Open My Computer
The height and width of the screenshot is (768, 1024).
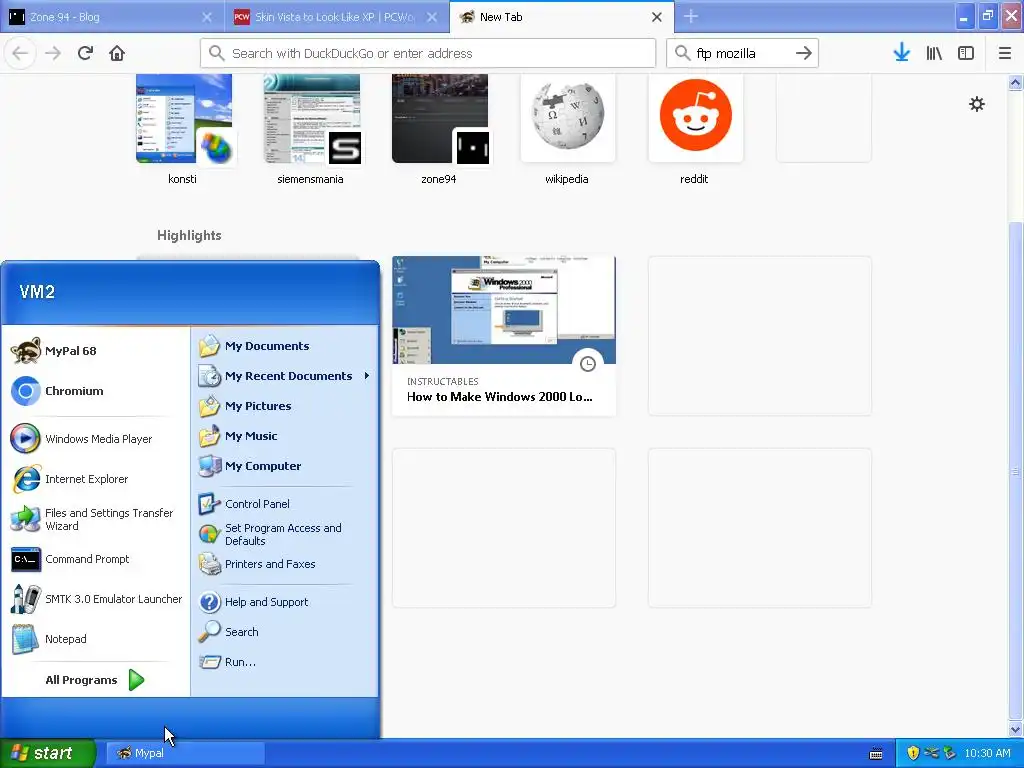(x=285, y=466)
